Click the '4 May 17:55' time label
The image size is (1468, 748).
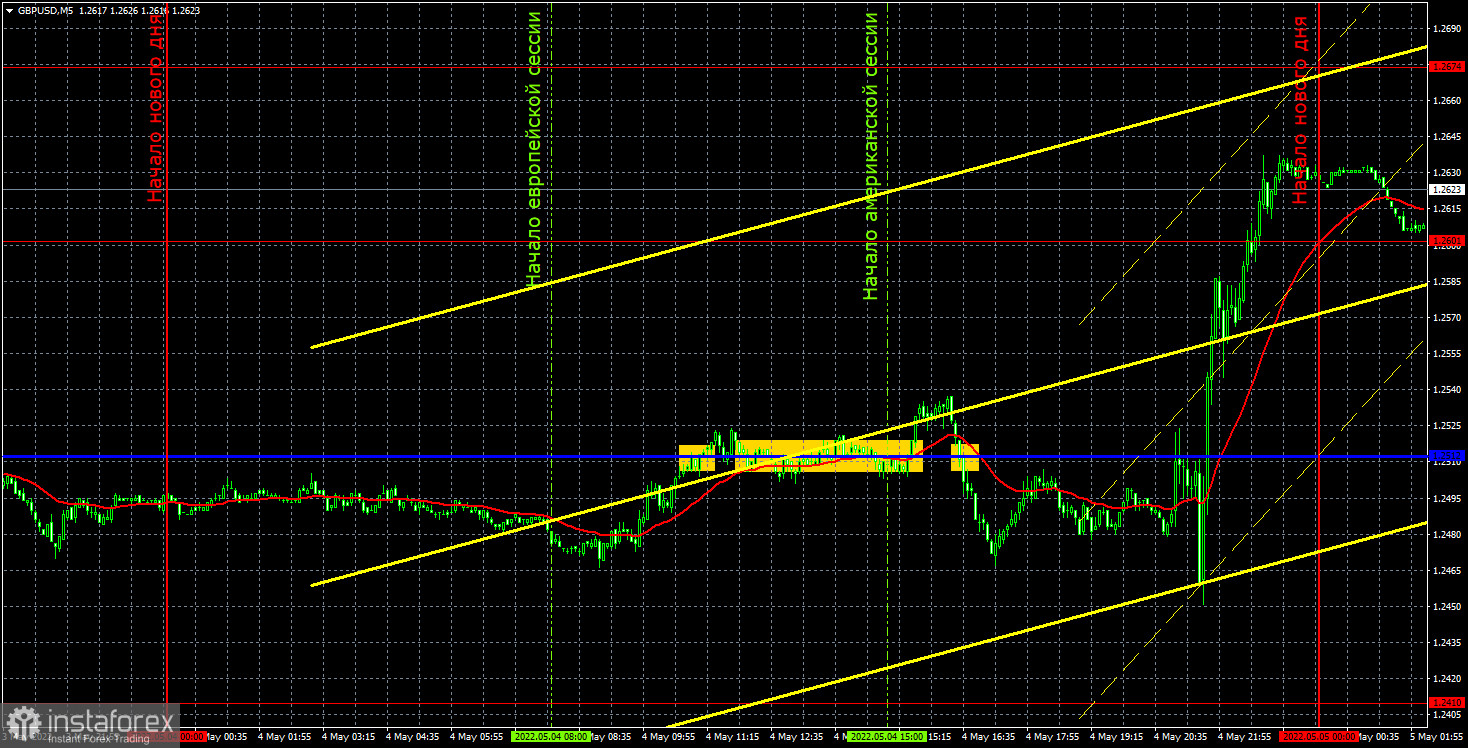[1053, 737]
